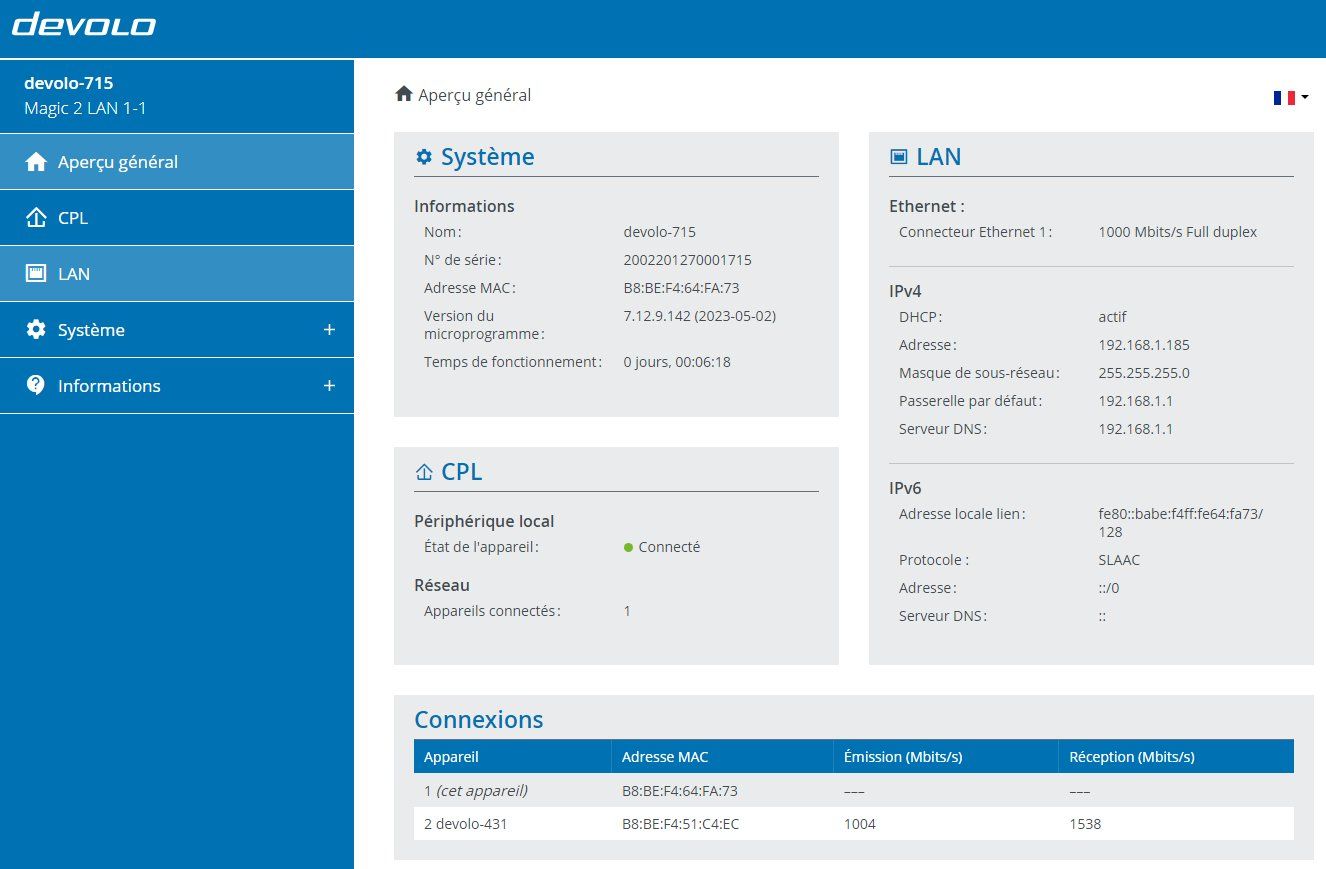Click the emission rate value 1004

coord(860,825)
